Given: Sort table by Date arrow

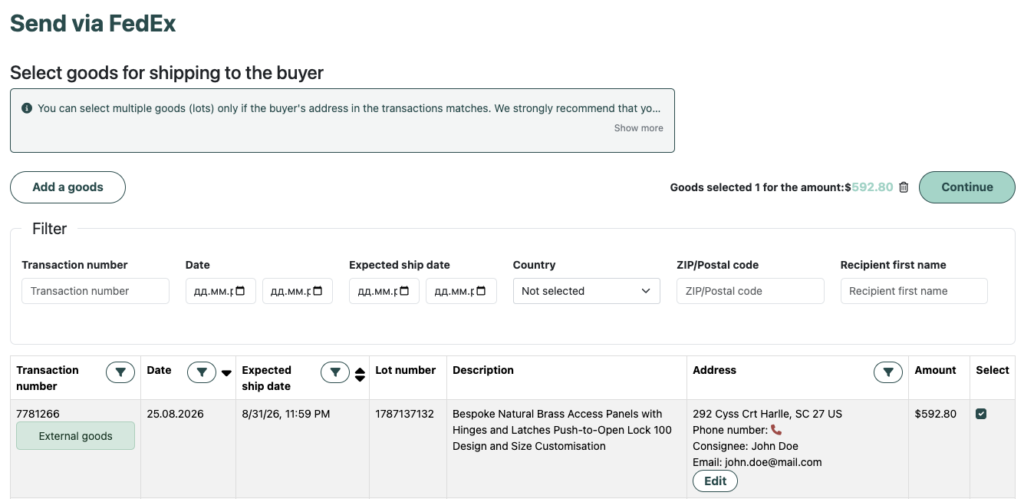Looking at the screenshot, I should coord(227,373).
